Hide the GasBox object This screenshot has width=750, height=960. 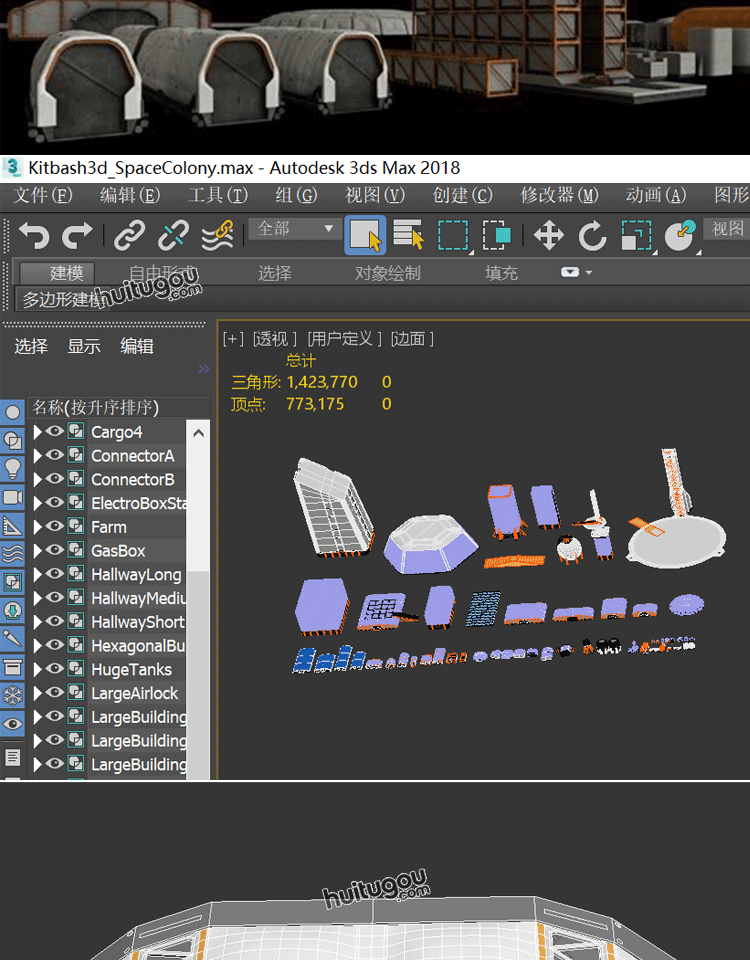pyautogui.click(x=55, y=550)
